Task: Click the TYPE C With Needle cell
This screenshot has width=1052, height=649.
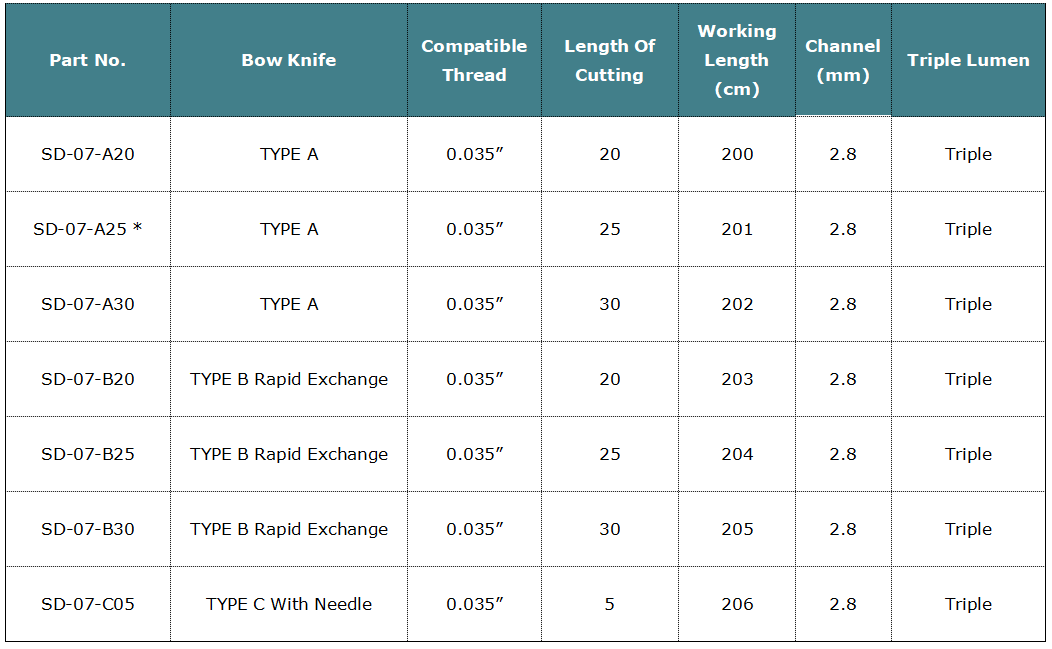Action: tap(289, 604)
